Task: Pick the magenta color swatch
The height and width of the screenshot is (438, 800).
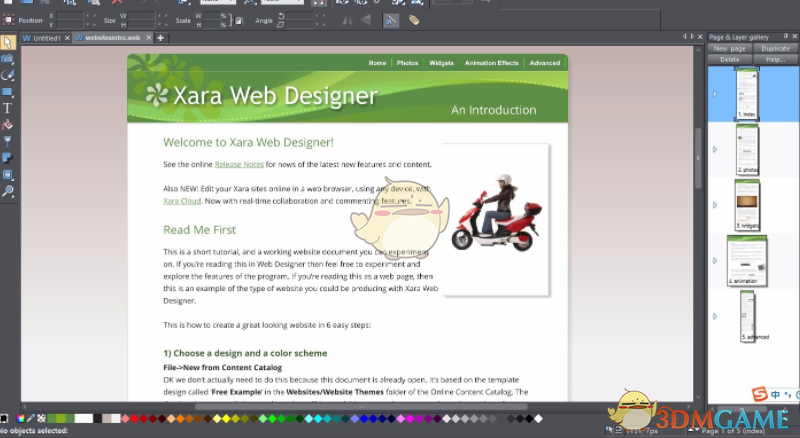Action: [410, 419]
